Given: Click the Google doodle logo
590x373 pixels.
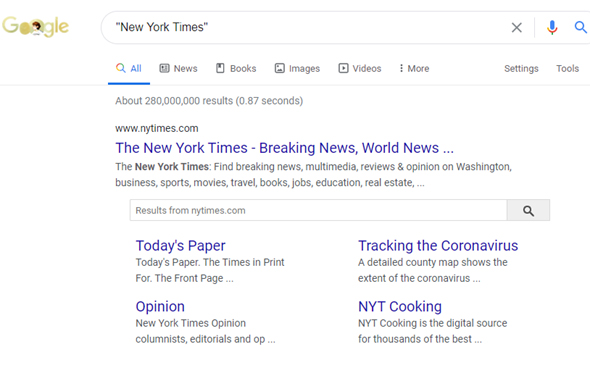Looking at the screenshot, I should pyautogui.click(x=35, y=26).
